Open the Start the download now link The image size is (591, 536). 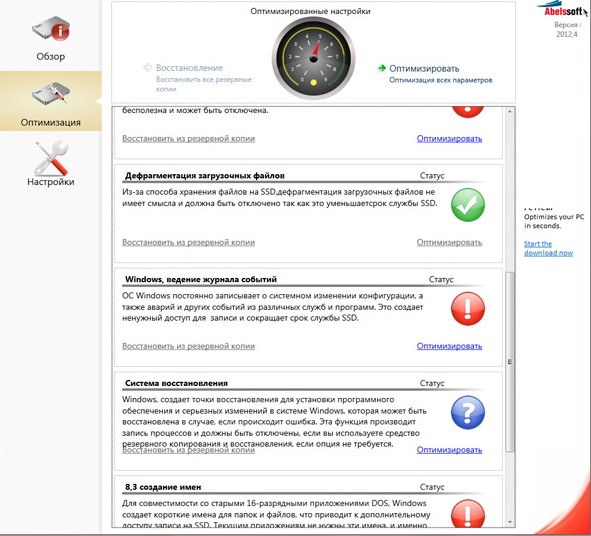coord(548,248)
